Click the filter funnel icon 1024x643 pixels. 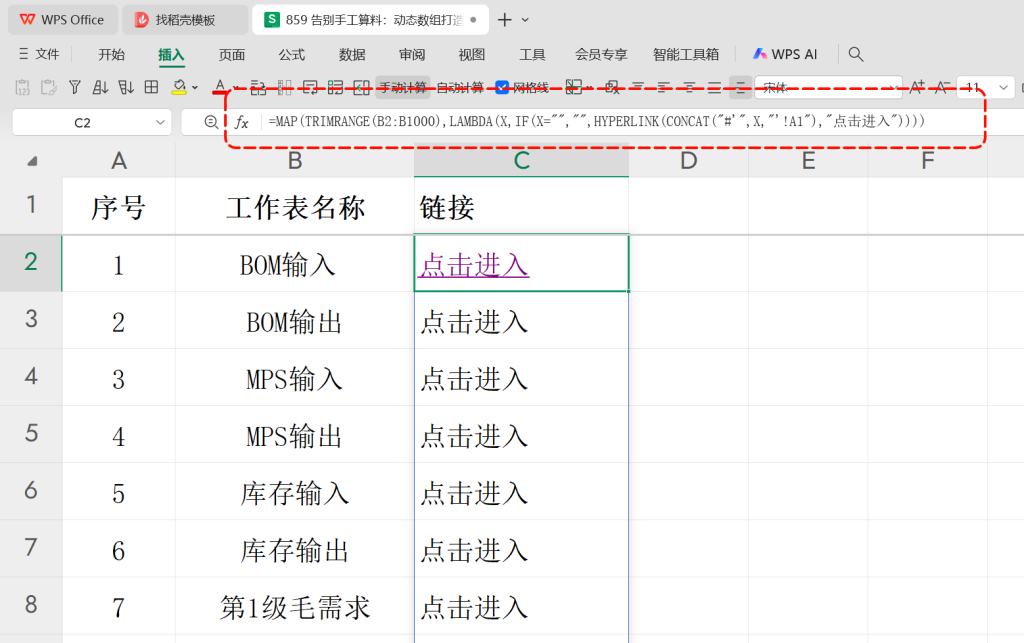coord(74,87)
